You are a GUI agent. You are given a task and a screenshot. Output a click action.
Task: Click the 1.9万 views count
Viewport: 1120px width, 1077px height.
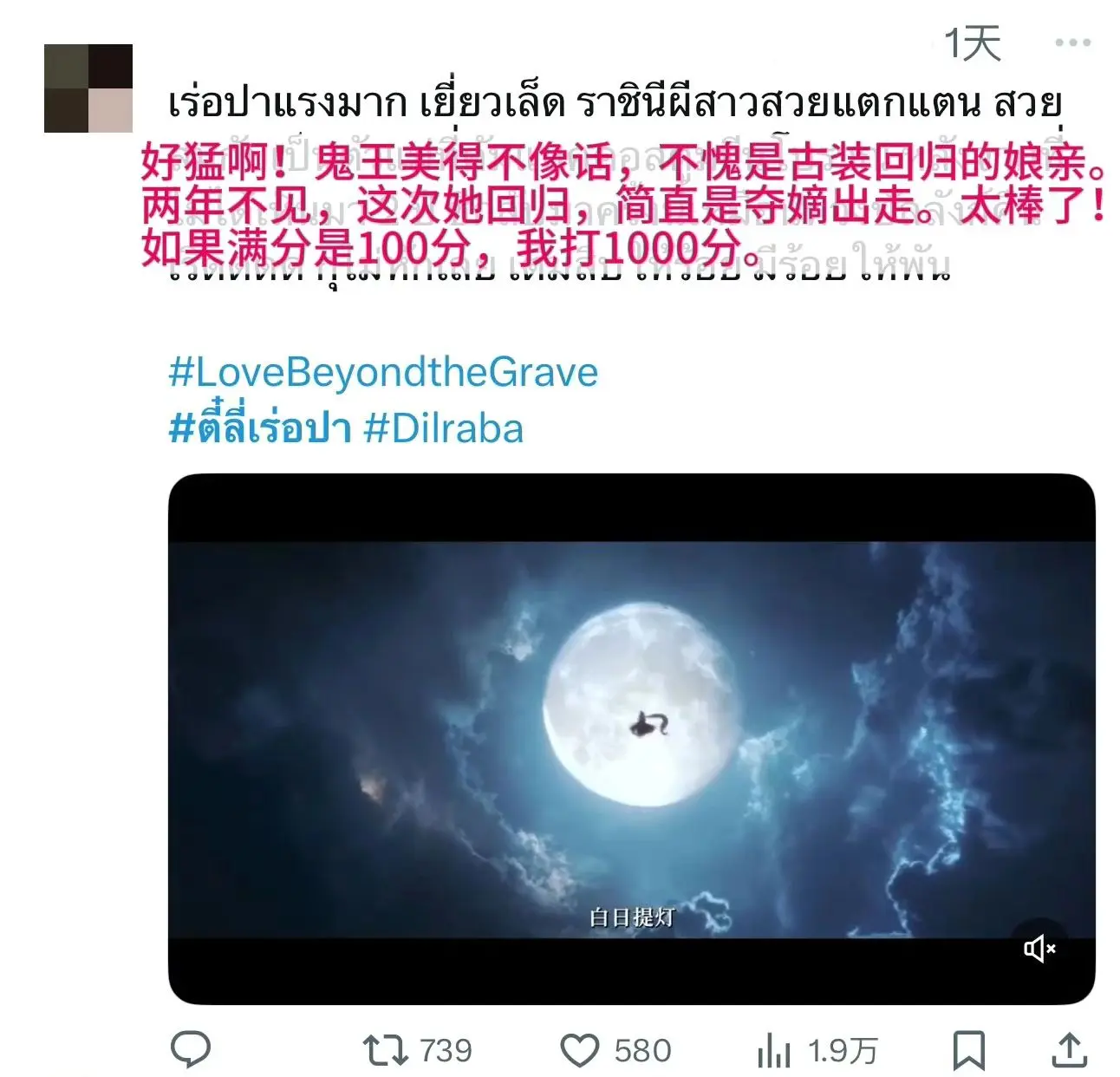(843, 1051)
